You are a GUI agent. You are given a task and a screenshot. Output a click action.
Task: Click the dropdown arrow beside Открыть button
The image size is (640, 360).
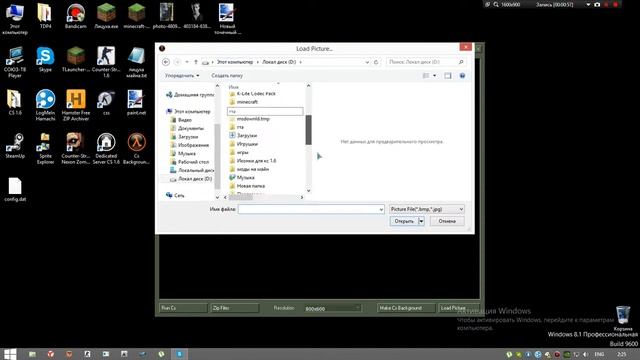[x=421, y=221]
